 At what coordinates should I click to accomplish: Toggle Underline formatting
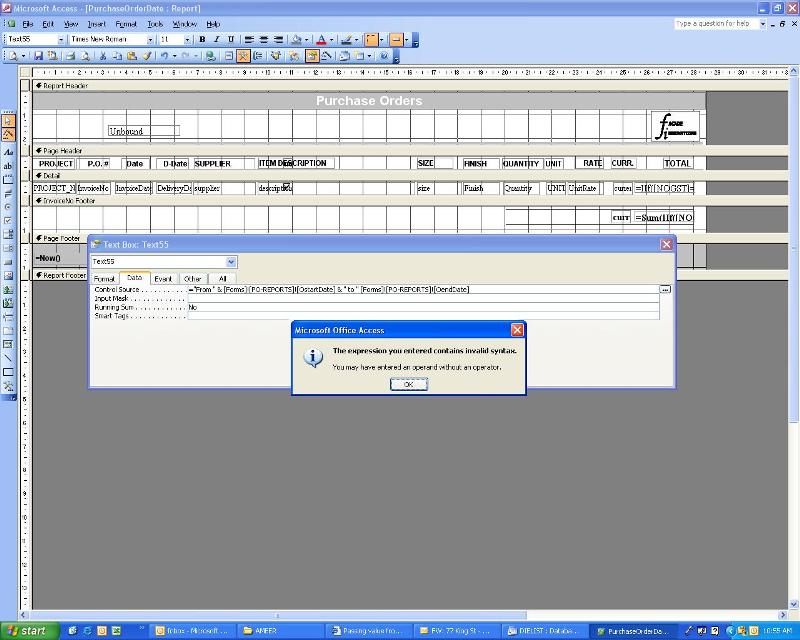click(231, 39)
